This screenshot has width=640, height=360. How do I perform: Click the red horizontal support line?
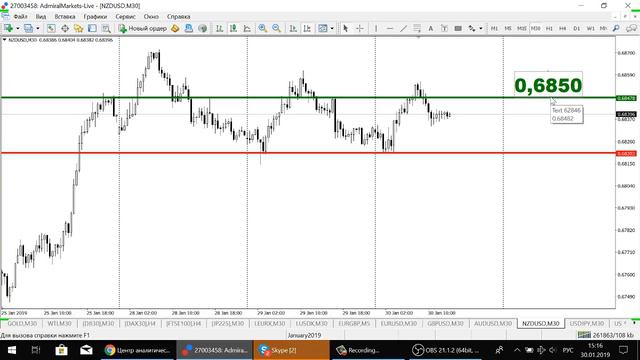click(x=308, y=153)
